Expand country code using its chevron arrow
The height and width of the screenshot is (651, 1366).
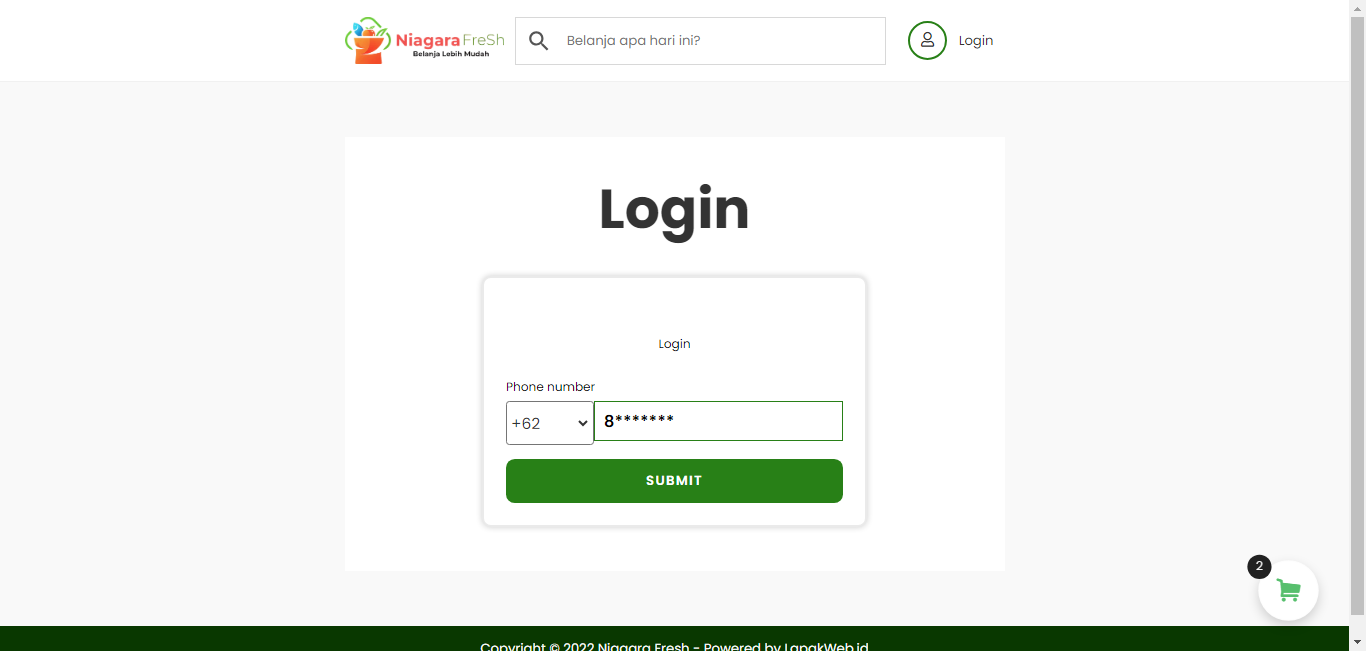583,424
